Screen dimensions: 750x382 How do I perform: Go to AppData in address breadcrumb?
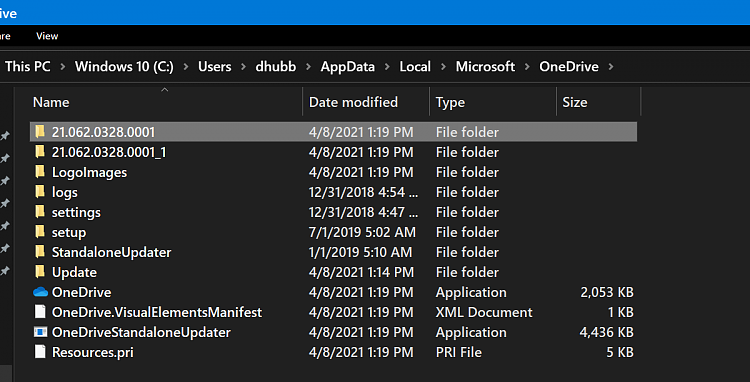pyautogui.click(x=348, y=66)
